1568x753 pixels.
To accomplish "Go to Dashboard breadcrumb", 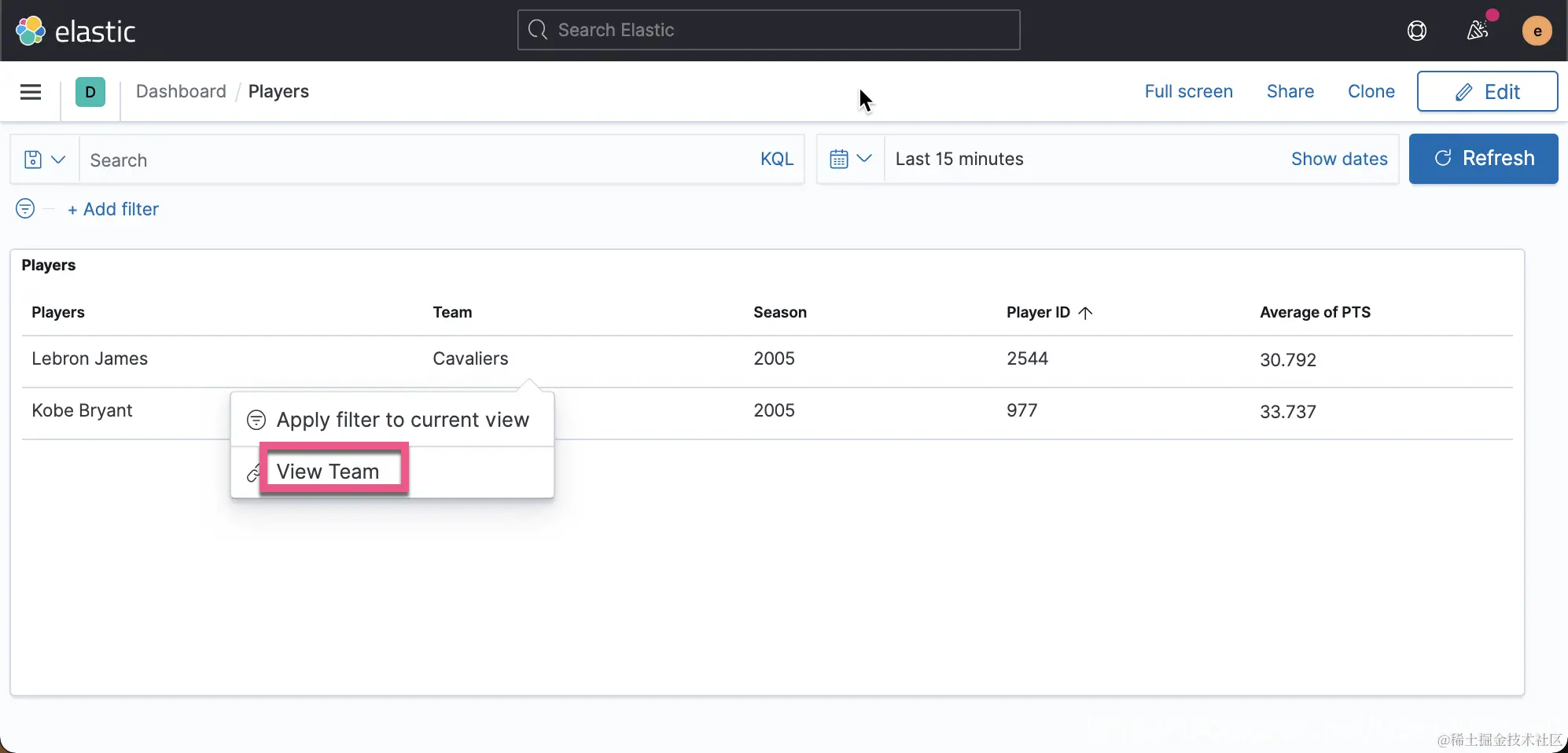I will point(181,91).
